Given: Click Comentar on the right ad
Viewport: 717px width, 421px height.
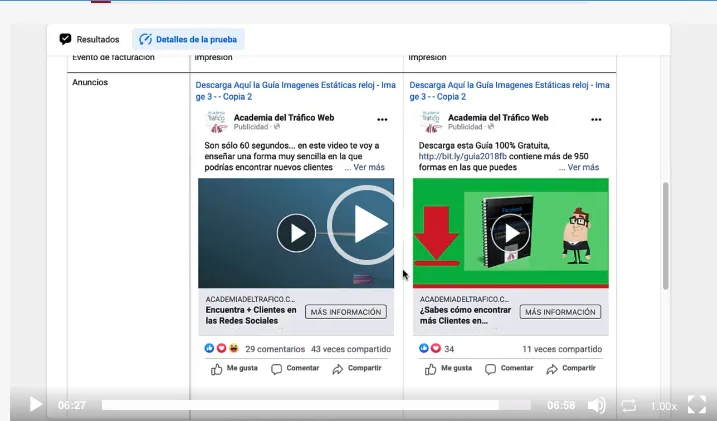Looking at the screenshot, I should pyautogui.click(x=509, y=368).
